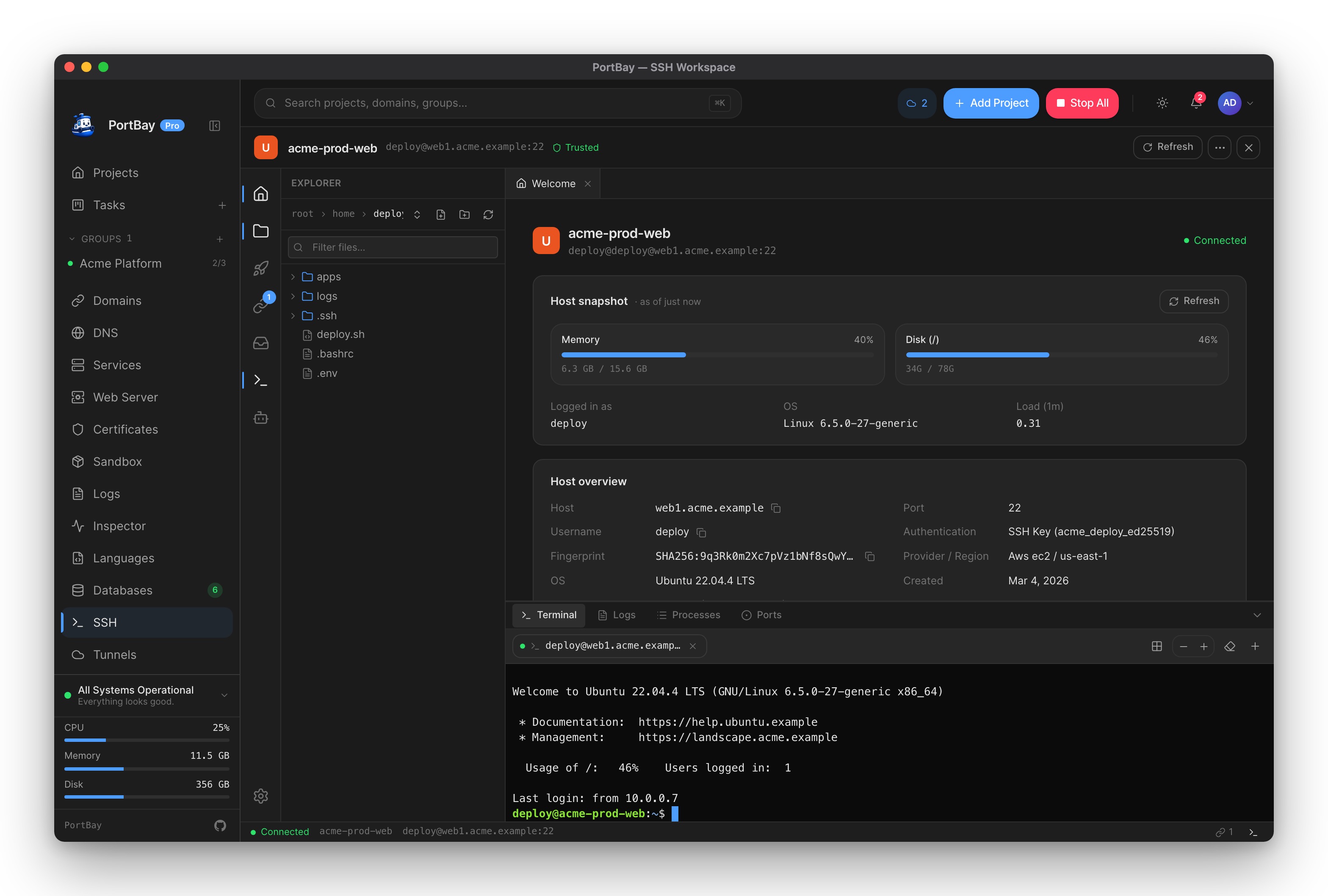Close the Welcome tab

[x=587, y=183]
